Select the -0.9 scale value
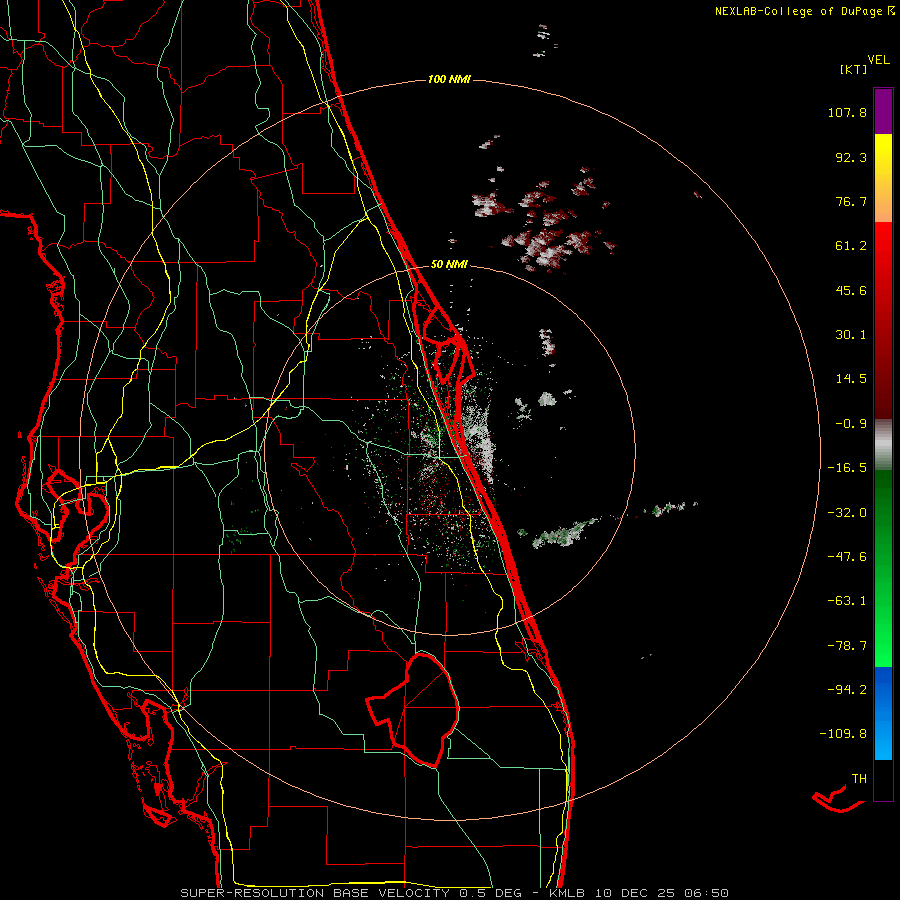The image size is (900, 900). [x=851, y=424]
